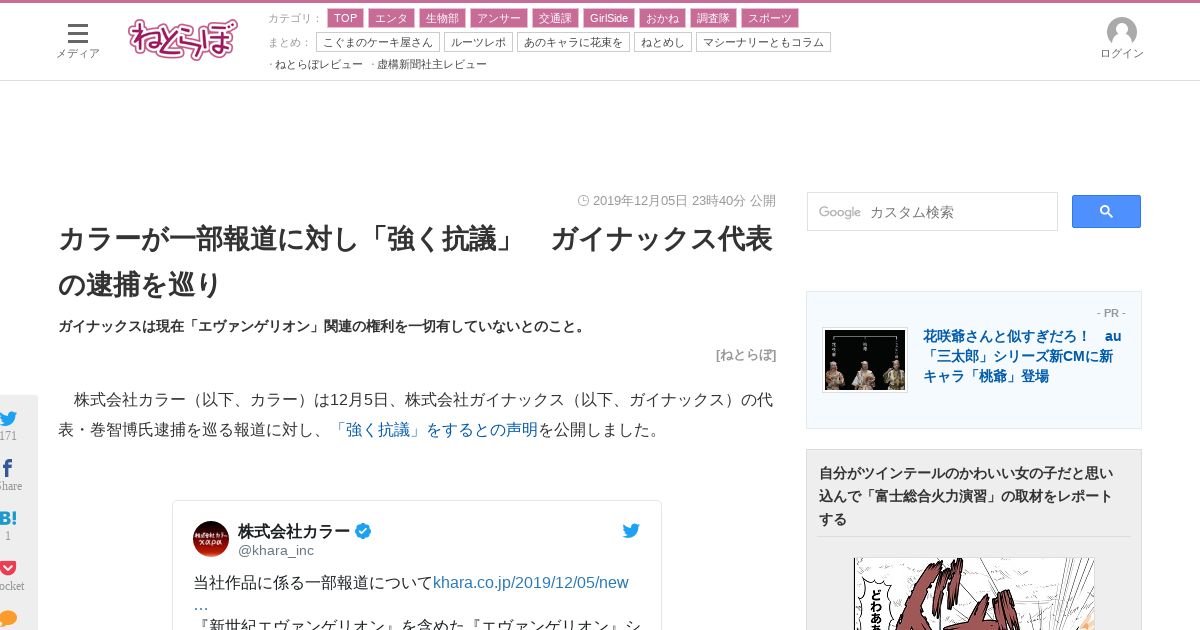Share article via Facebook sidebar icon
1200x630 pixels.
click(x=7, y=468)
